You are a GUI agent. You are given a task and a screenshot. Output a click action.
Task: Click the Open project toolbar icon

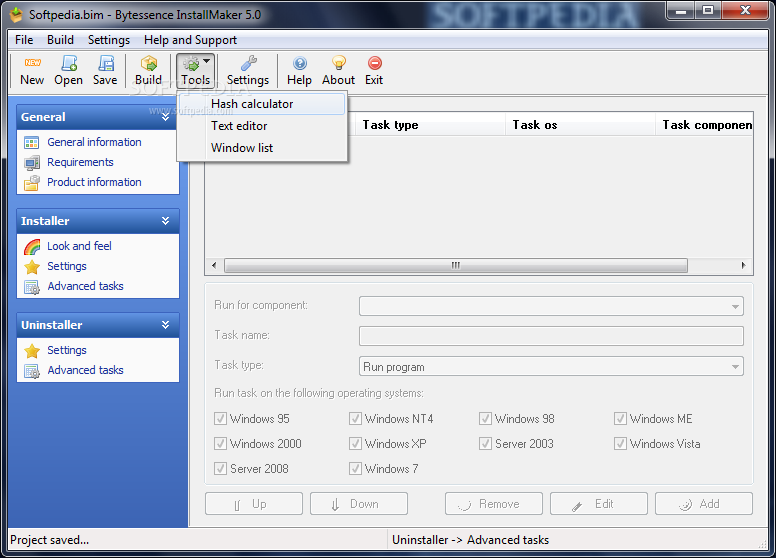point(69,63)
